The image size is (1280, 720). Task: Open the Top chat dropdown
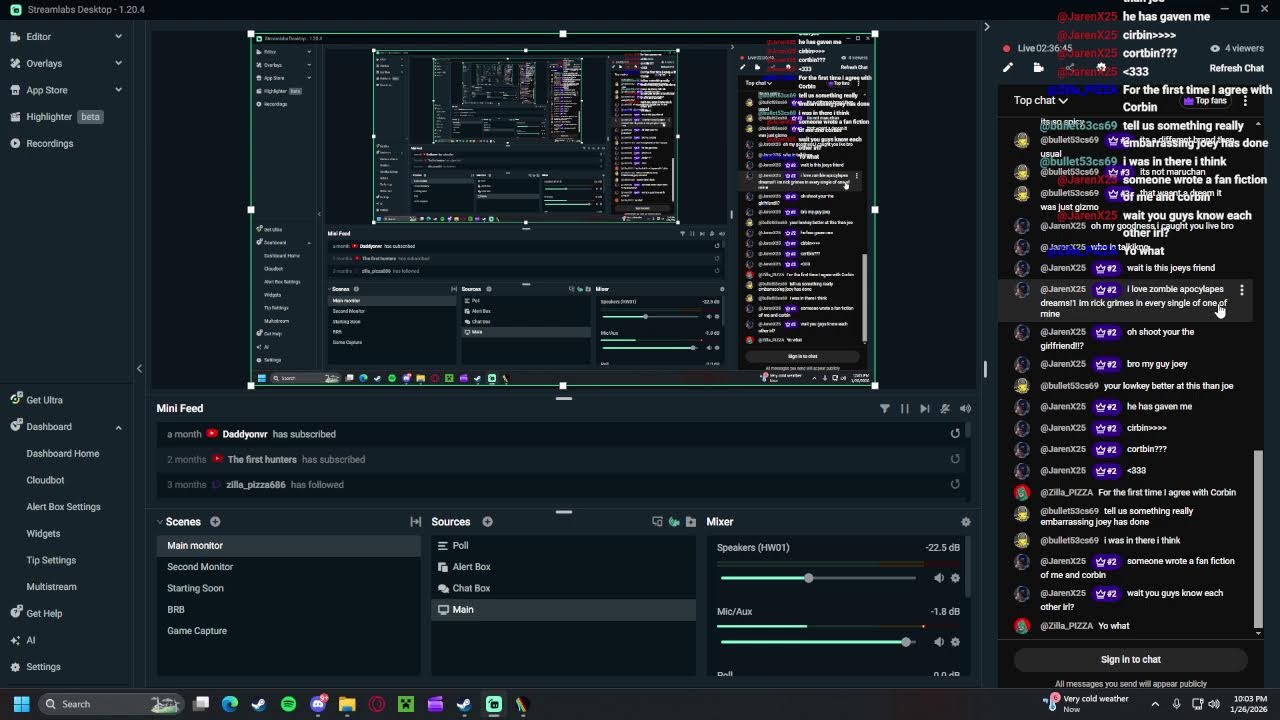1040,100
